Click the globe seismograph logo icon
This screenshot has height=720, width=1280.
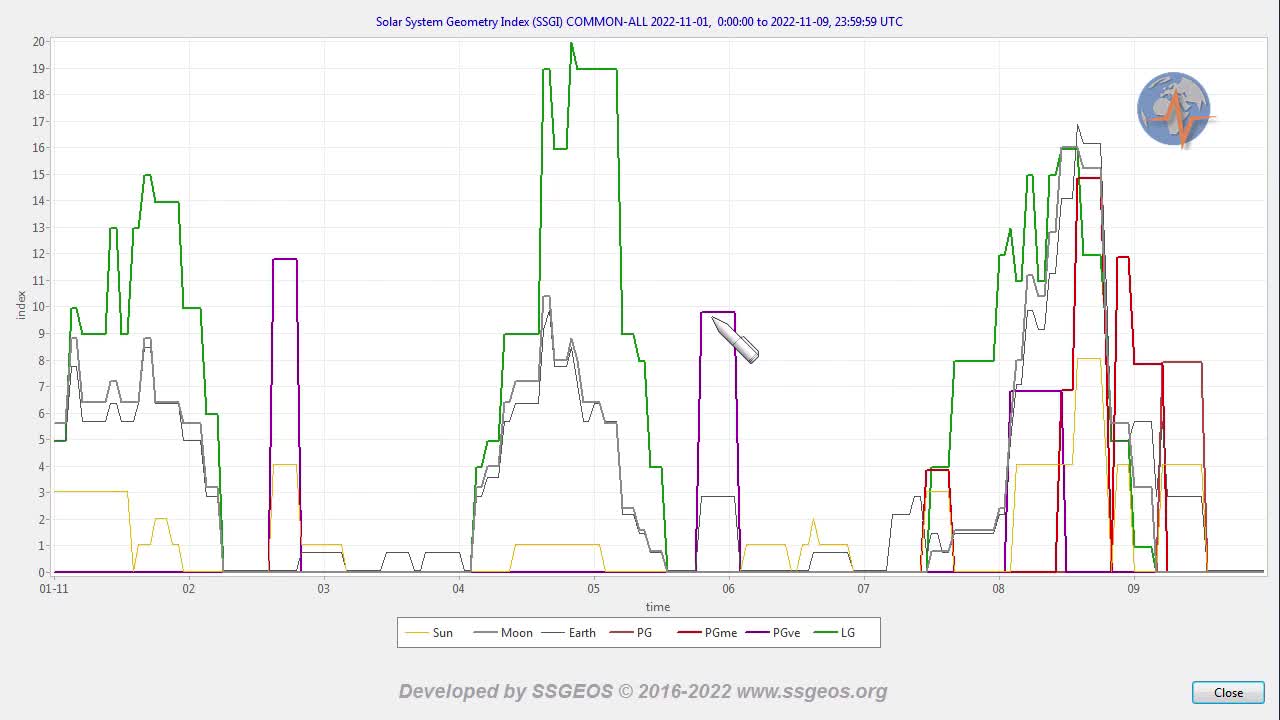[x=1175, y=109]
